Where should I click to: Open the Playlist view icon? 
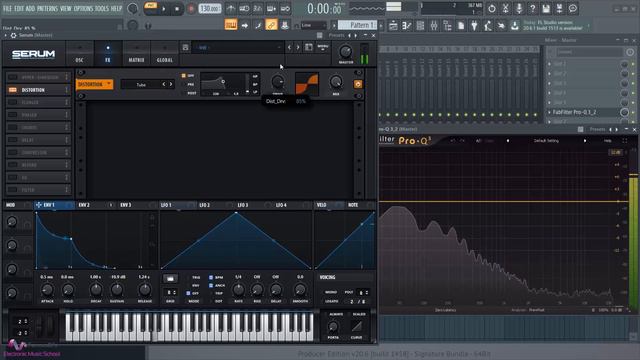393,26
